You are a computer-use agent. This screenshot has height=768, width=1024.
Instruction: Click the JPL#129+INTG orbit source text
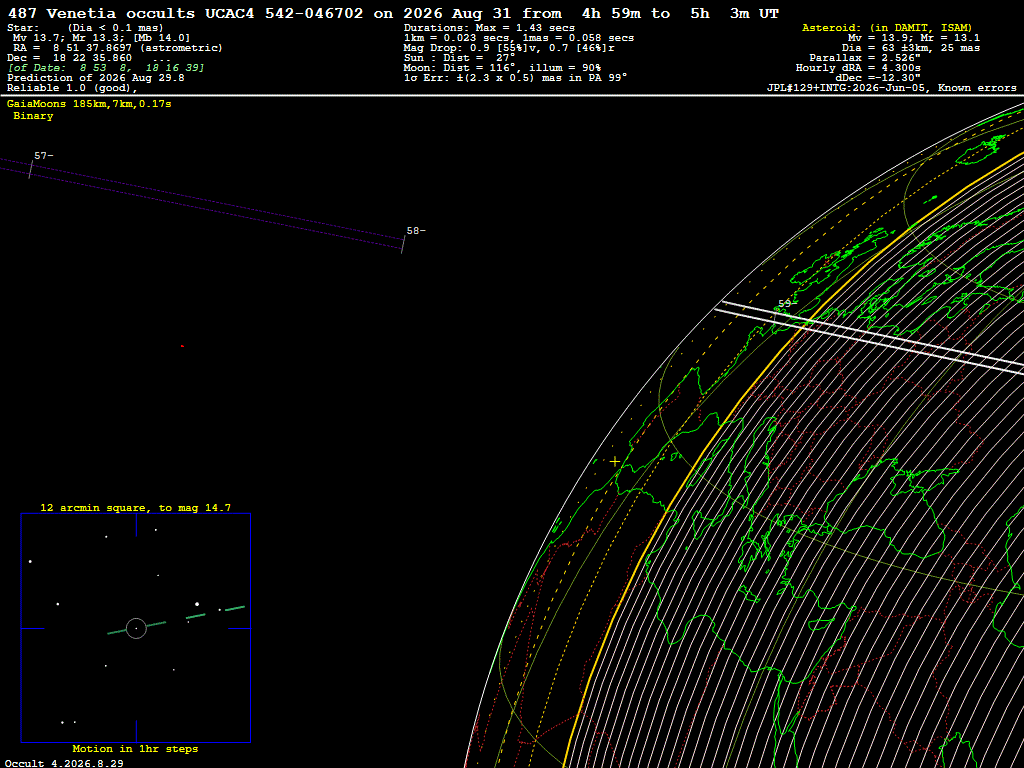point(891,88)
